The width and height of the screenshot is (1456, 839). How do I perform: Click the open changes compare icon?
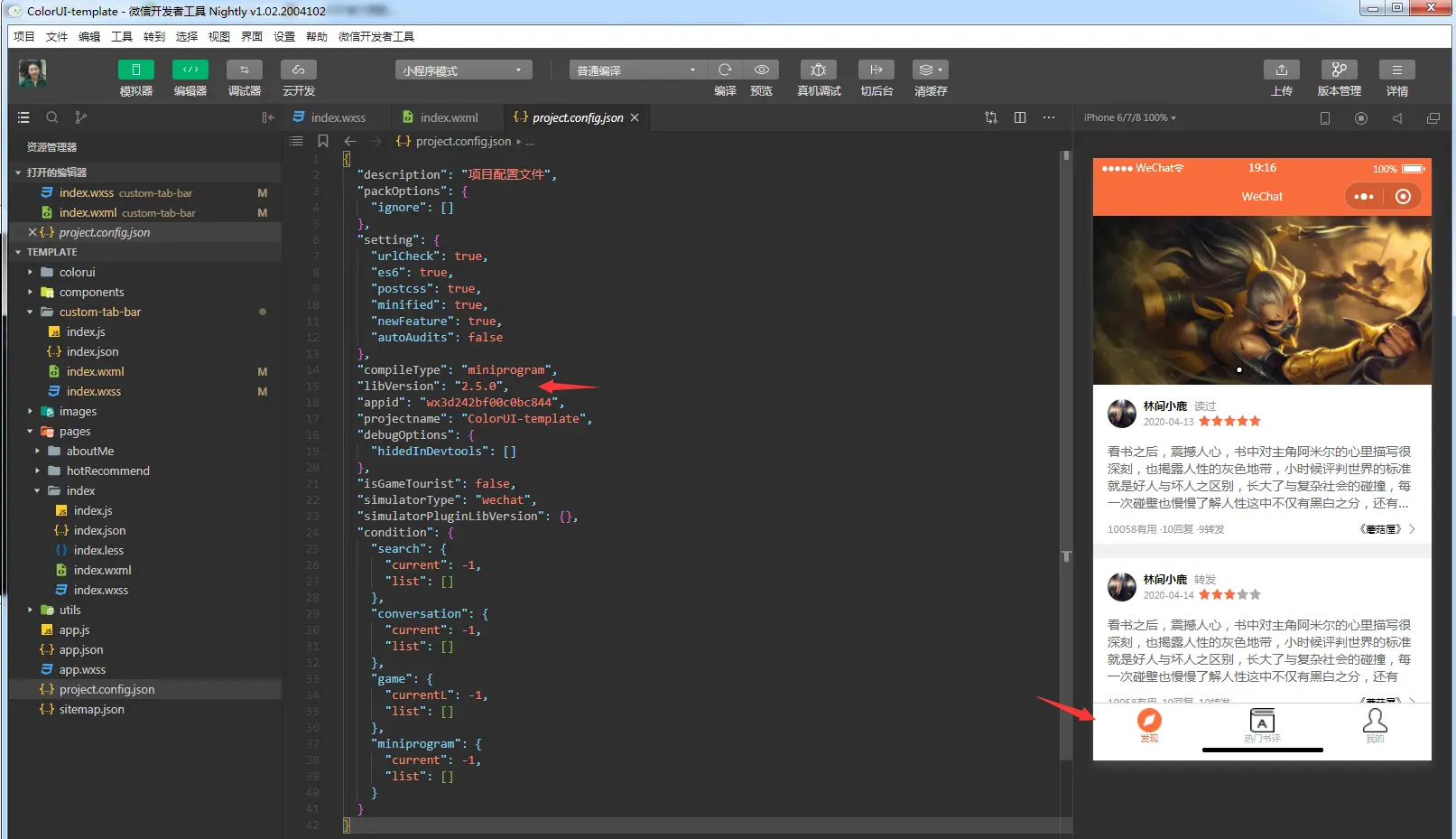pyautogui.click(x=991, y=117)
